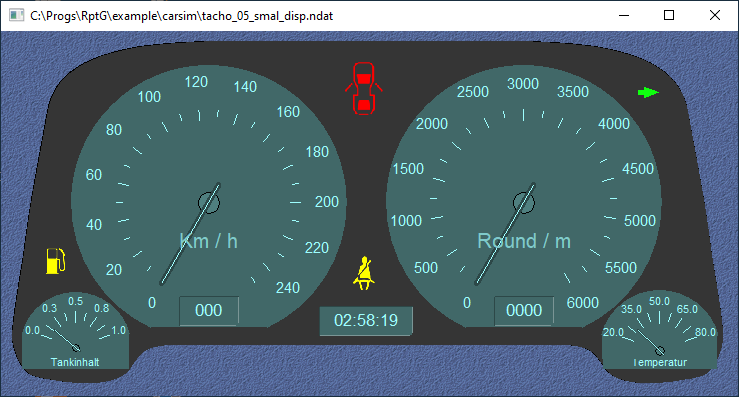This screenshot has height=397, width=739.
Task: Click the 100 mark on speedometer
Action: (149, 97)
